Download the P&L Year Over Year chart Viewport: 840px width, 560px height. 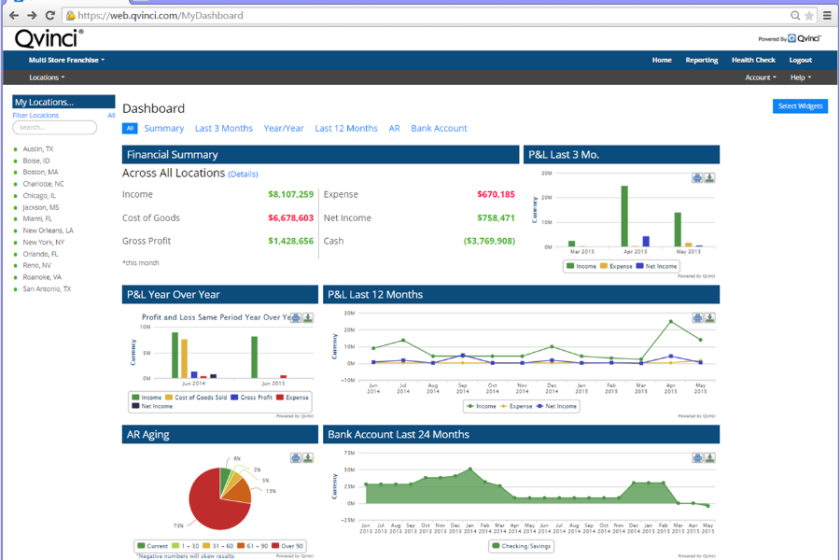click(x=308, y=318)
